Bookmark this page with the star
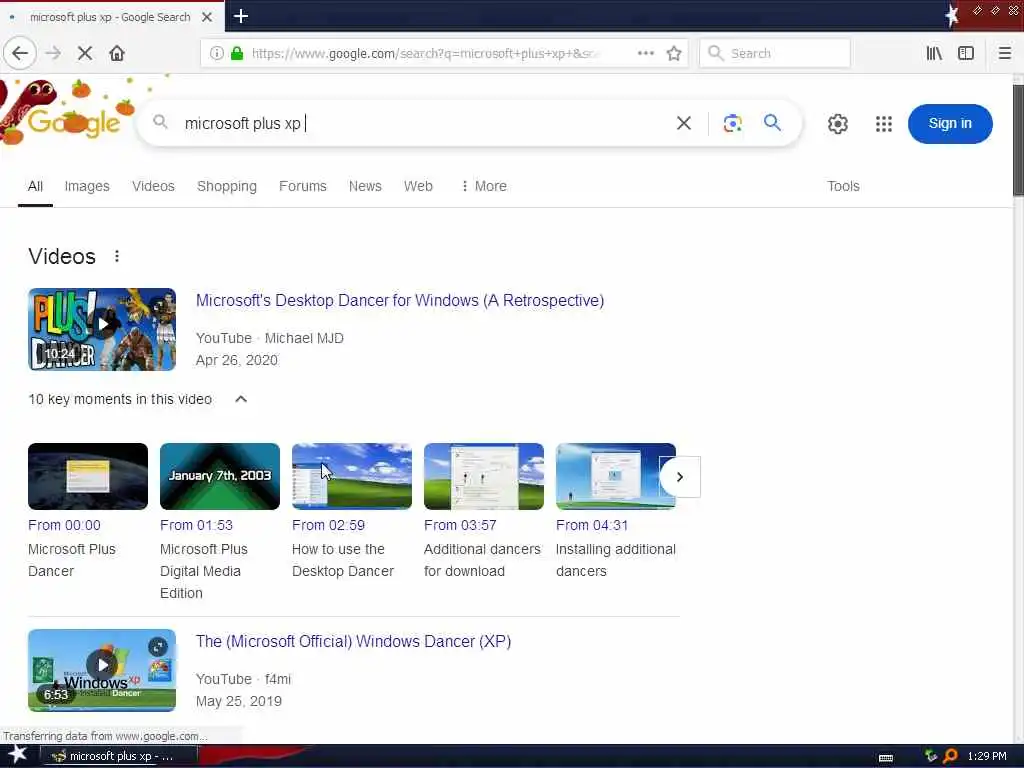Screen dimensions: 1024x768 pos(674,53)
